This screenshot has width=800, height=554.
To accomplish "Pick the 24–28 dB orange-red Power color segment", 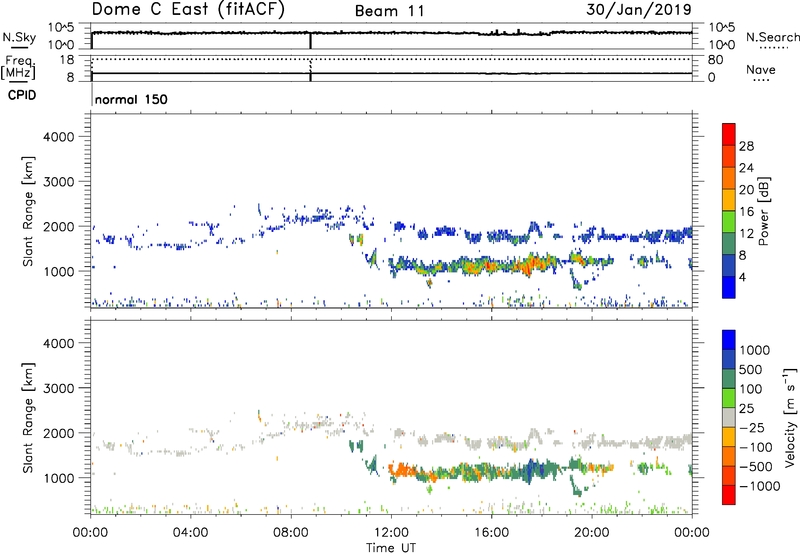I will pos(729,156).
